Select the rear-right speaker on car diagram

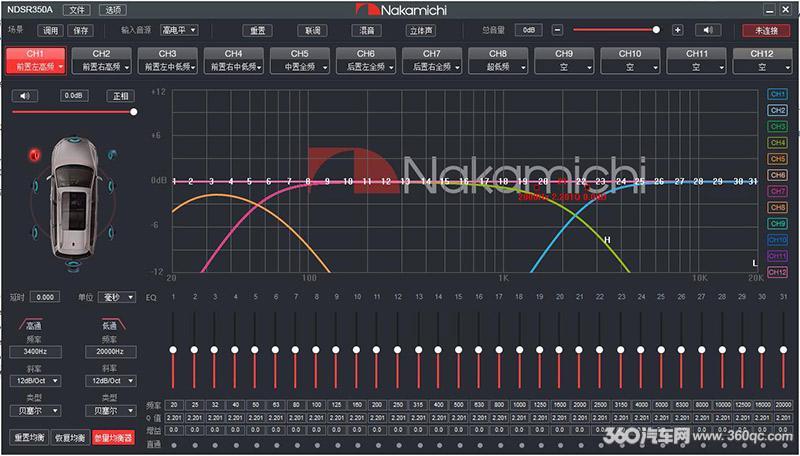(x=111, y=233)
